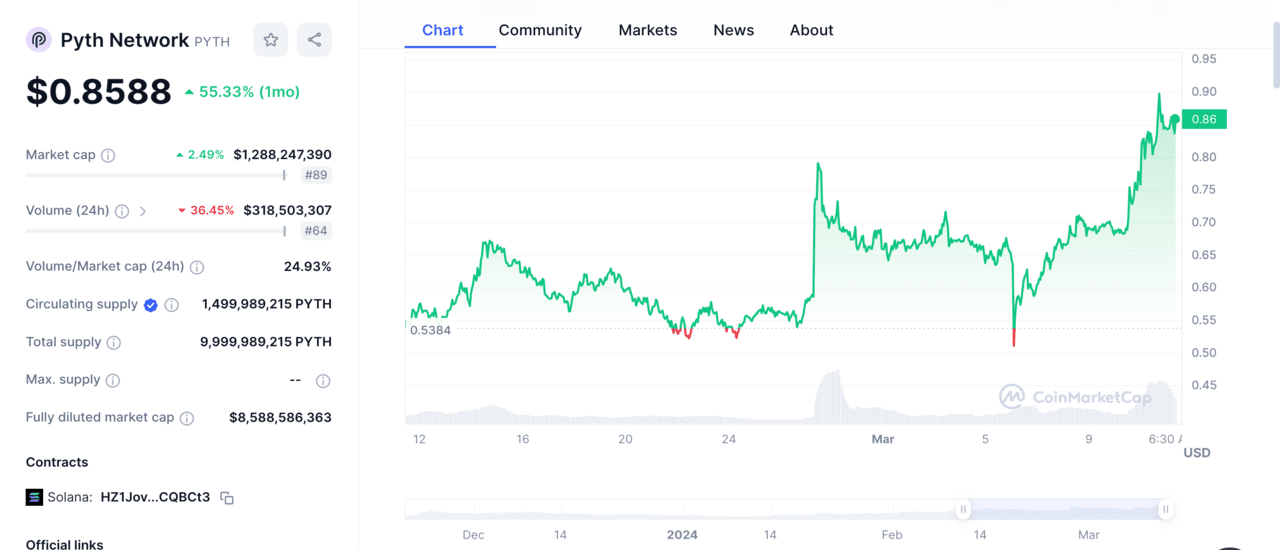Screen dimensions: 1280x550
Task: Click the Solana contract address link
Action: click(x=155, y=497)
